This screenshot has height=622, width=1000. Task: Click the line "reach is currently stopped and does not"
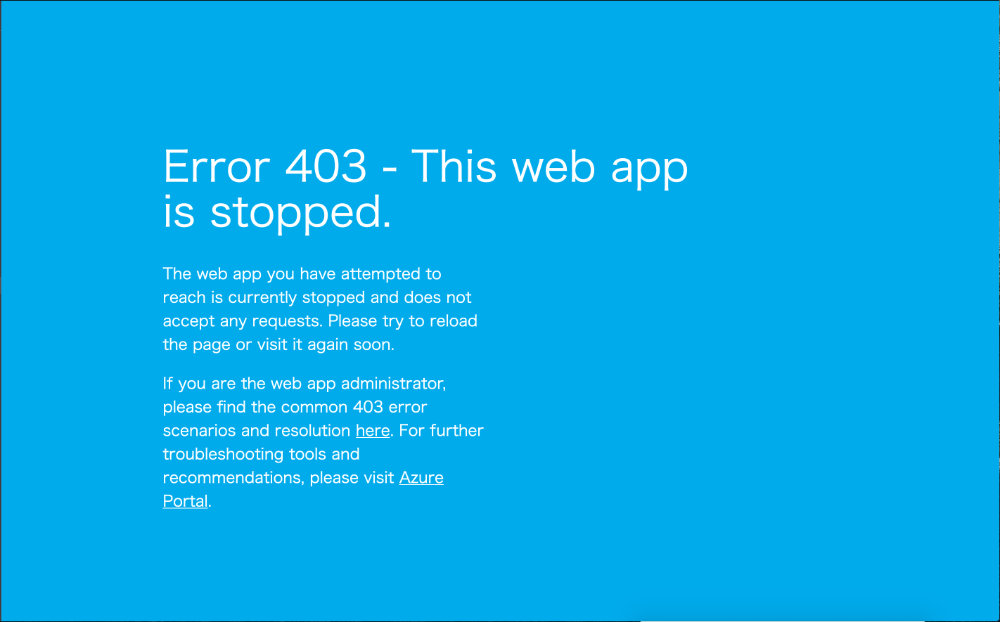point(317,297)
